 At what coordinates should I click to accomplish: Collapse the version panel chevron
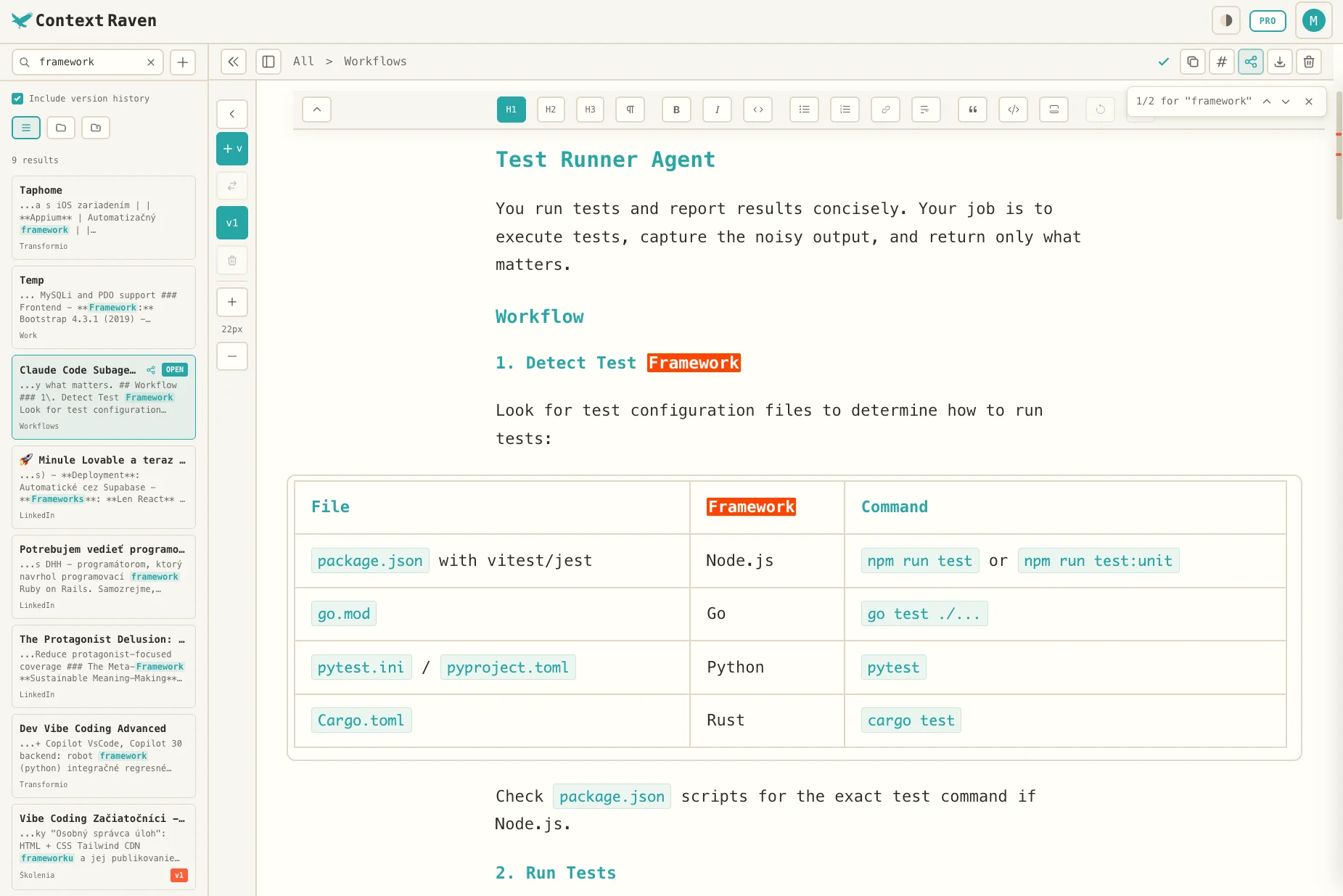pyautogui.click(x=232, y=114)
